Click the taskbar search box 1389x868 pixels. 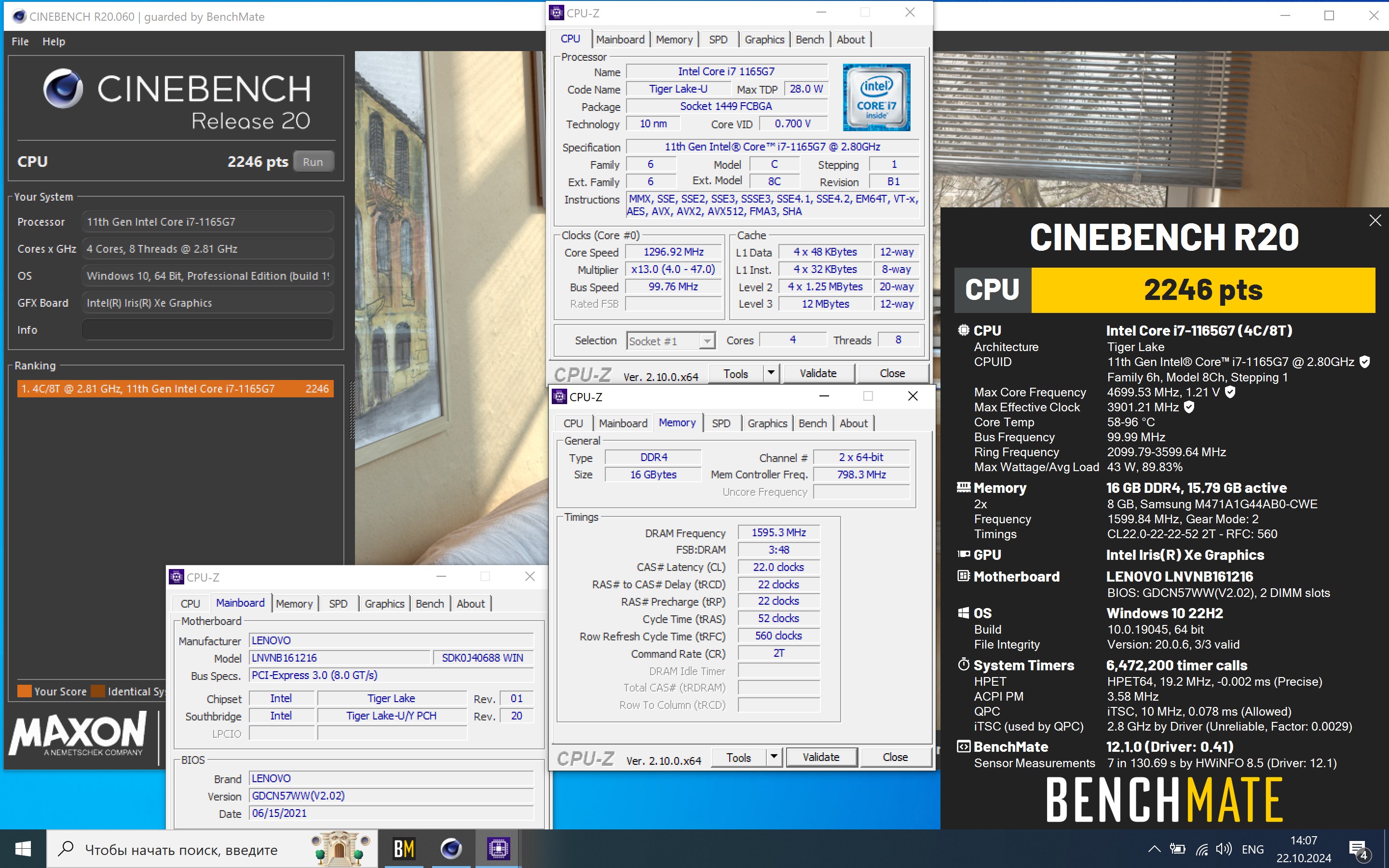click(x=212, y=849)
